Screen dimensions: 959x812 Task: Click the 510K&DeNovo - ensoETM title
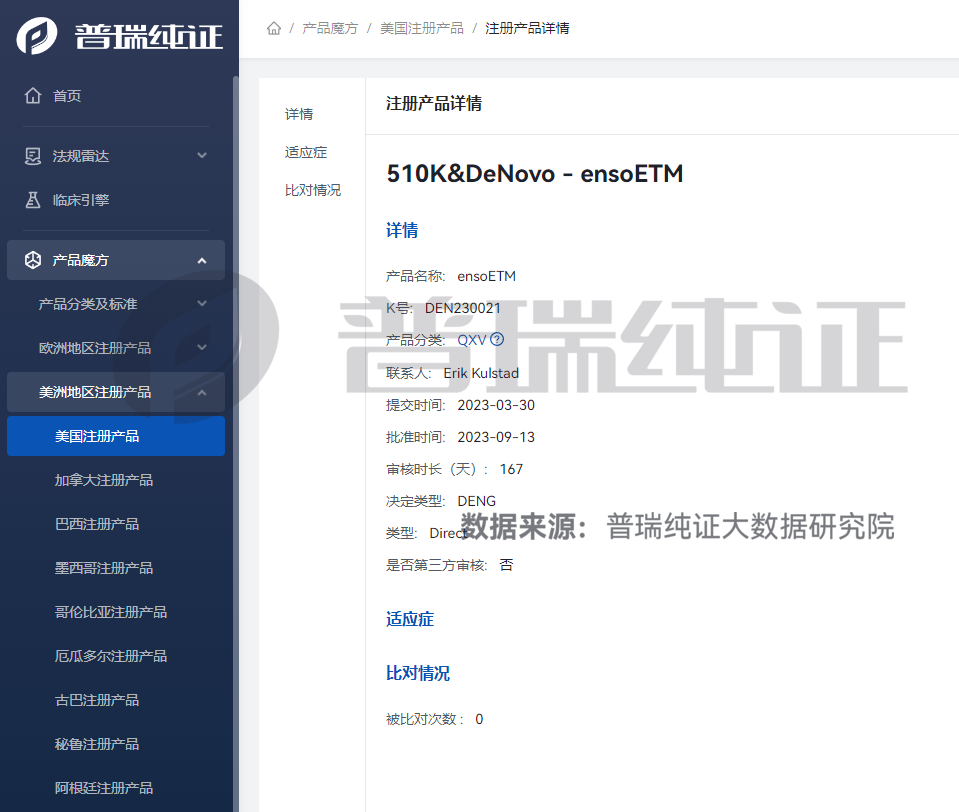(x=535, y=174)
